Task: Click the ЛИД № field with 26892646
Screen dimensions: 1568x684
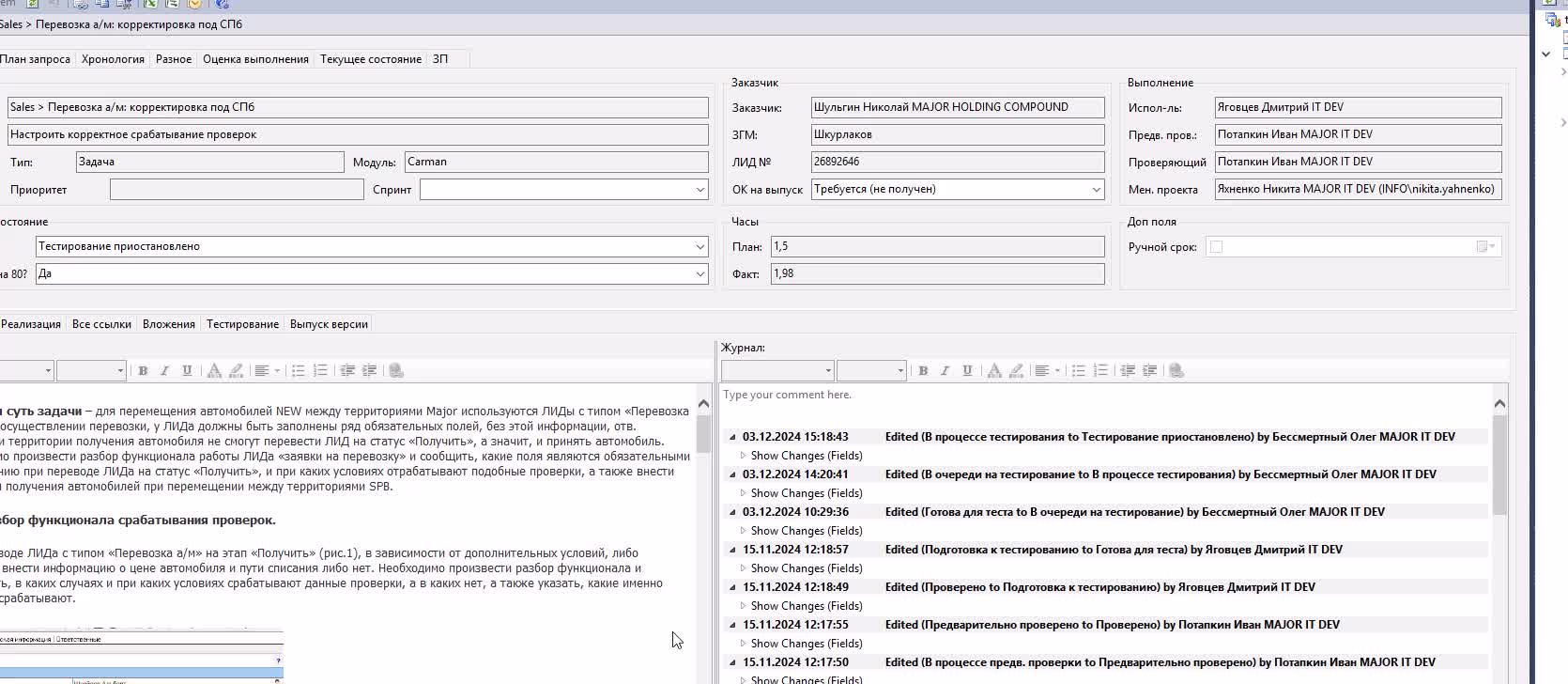Action: [958, 163]
